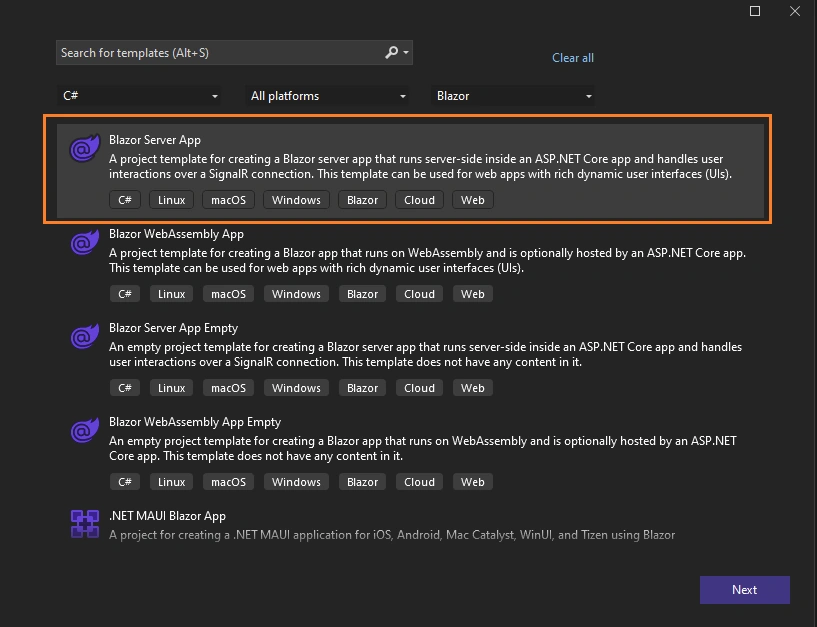
Task: Click the search magnifier icon
Action: click(391, 52)
